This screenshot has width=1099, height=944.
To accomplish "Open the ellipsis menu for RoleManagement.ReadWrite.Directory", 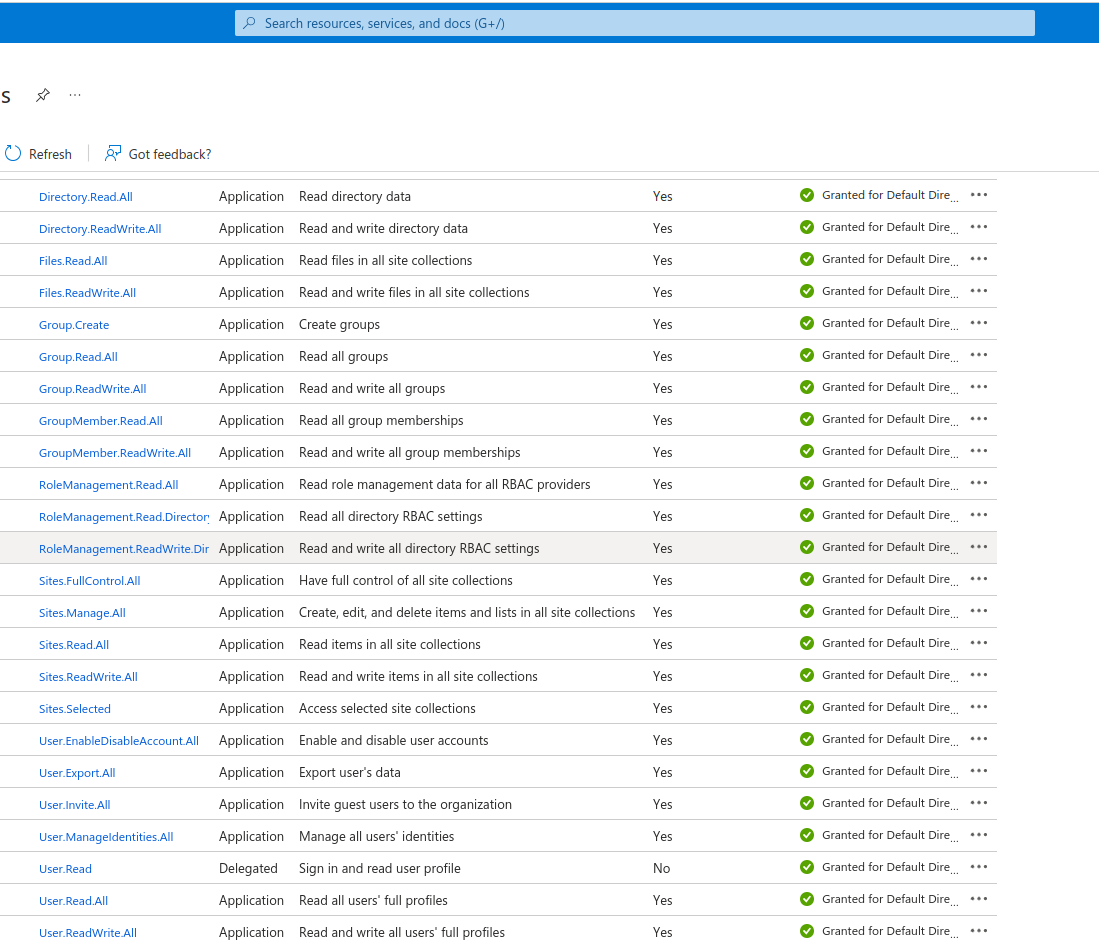I will click(979, 547).
